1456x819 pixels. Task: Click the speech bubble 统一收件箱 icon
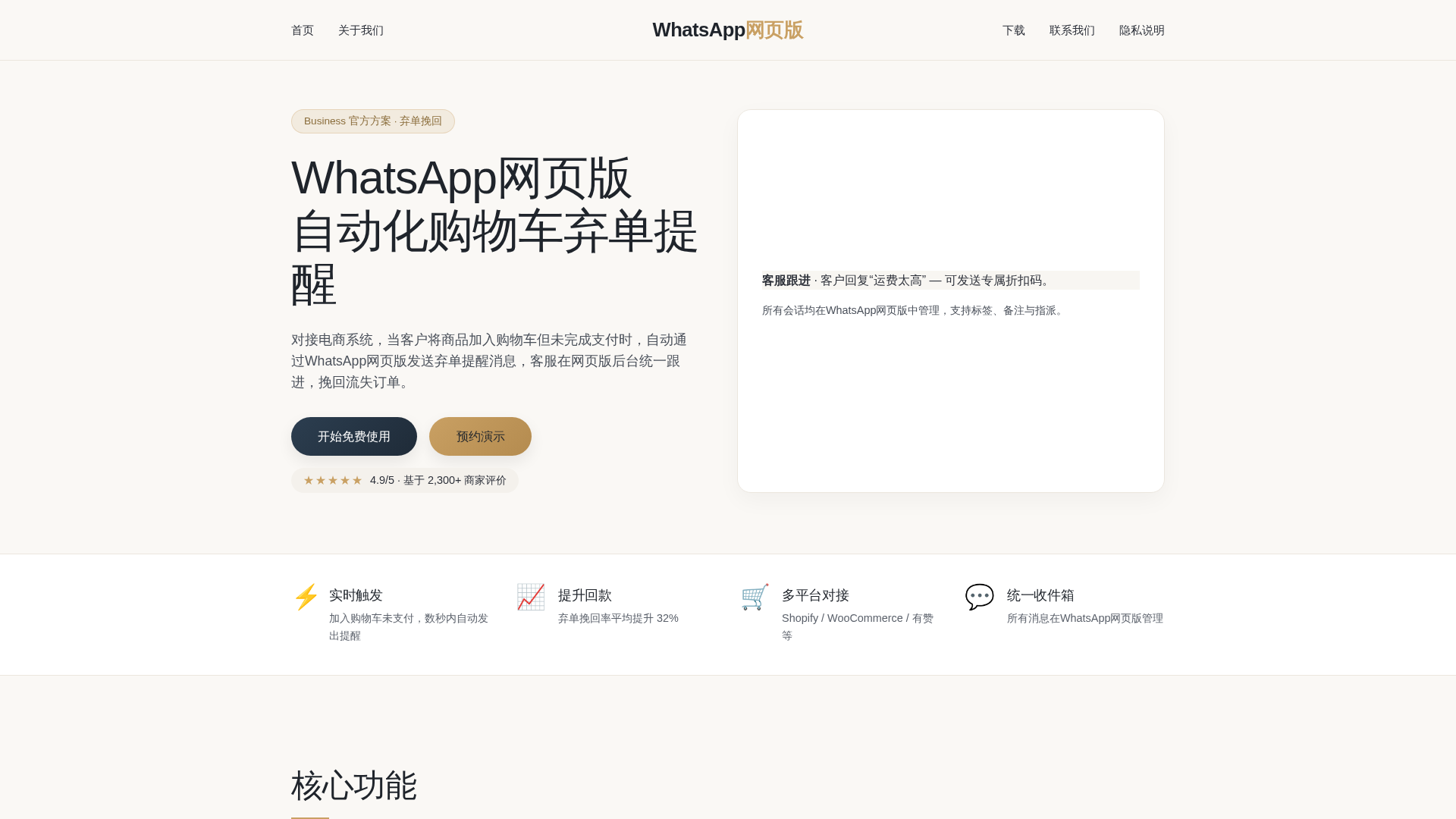click(x=979, y=597)
